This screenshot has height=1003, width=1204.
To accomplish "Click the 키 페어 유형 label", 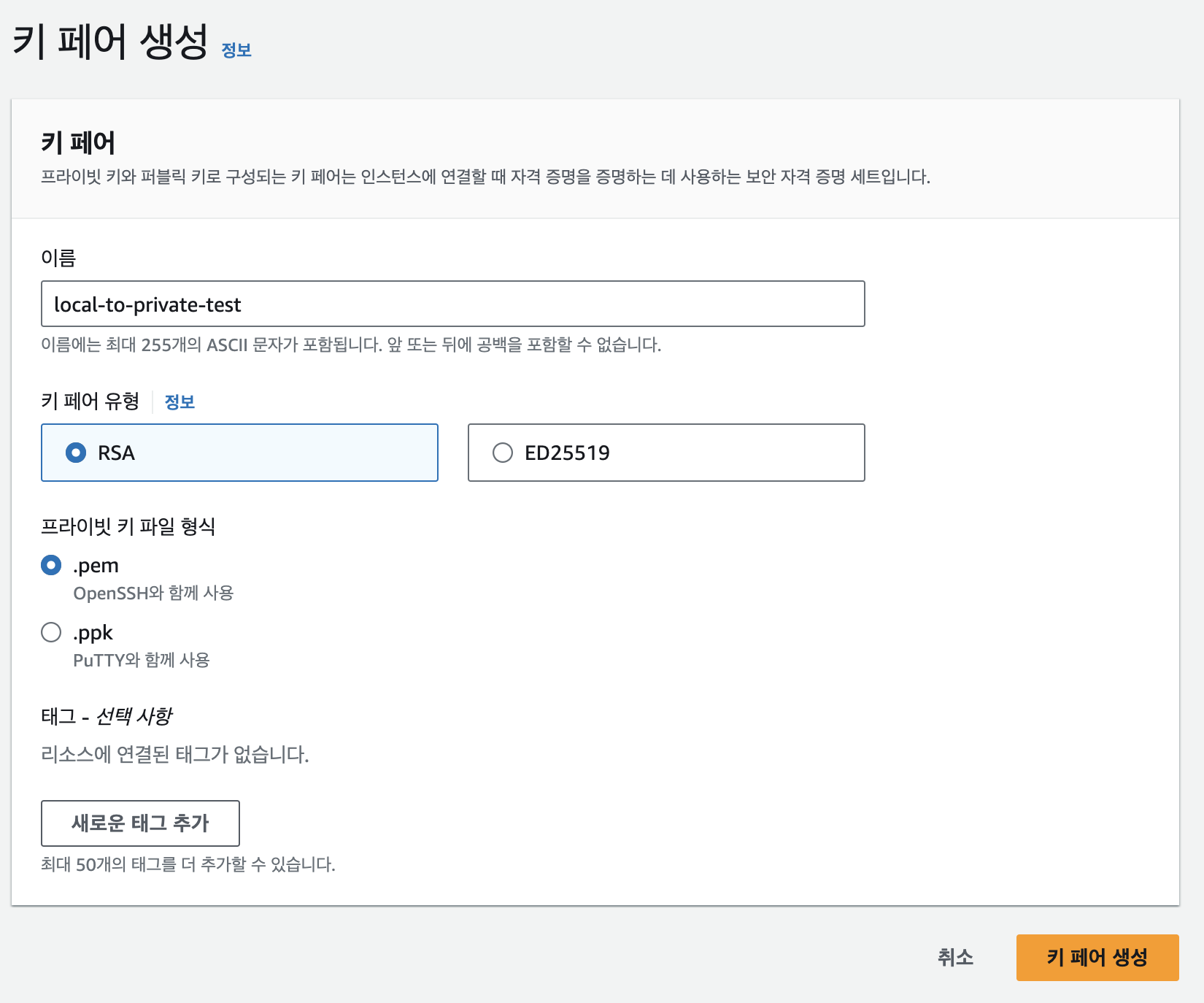I will click(90, 401).
